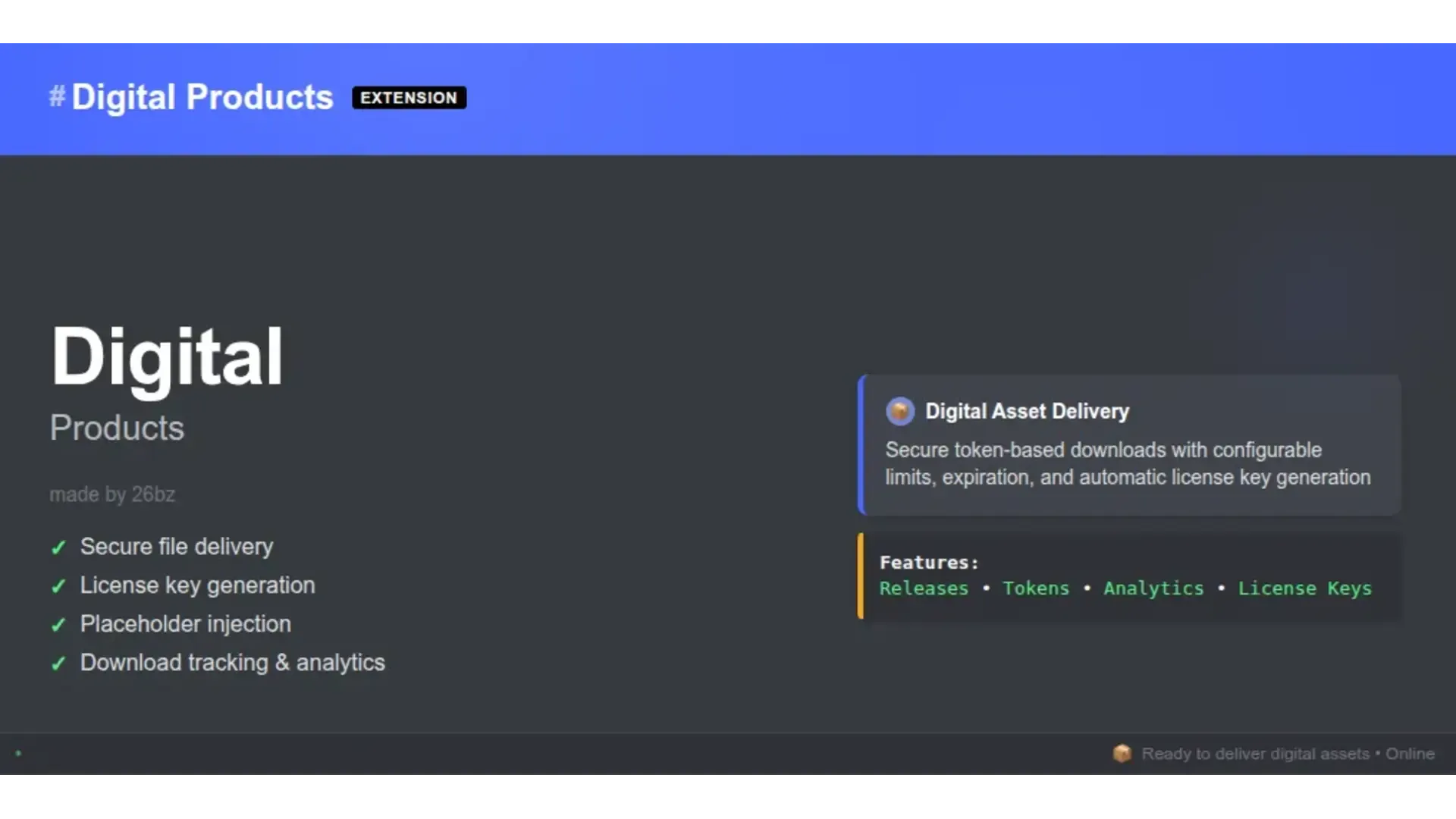Viewport: 1456px width, 819px height.
Task: Click the package icon in Digital Asset Delivery card
Action: pyautogui.click(x=900, y=411)
